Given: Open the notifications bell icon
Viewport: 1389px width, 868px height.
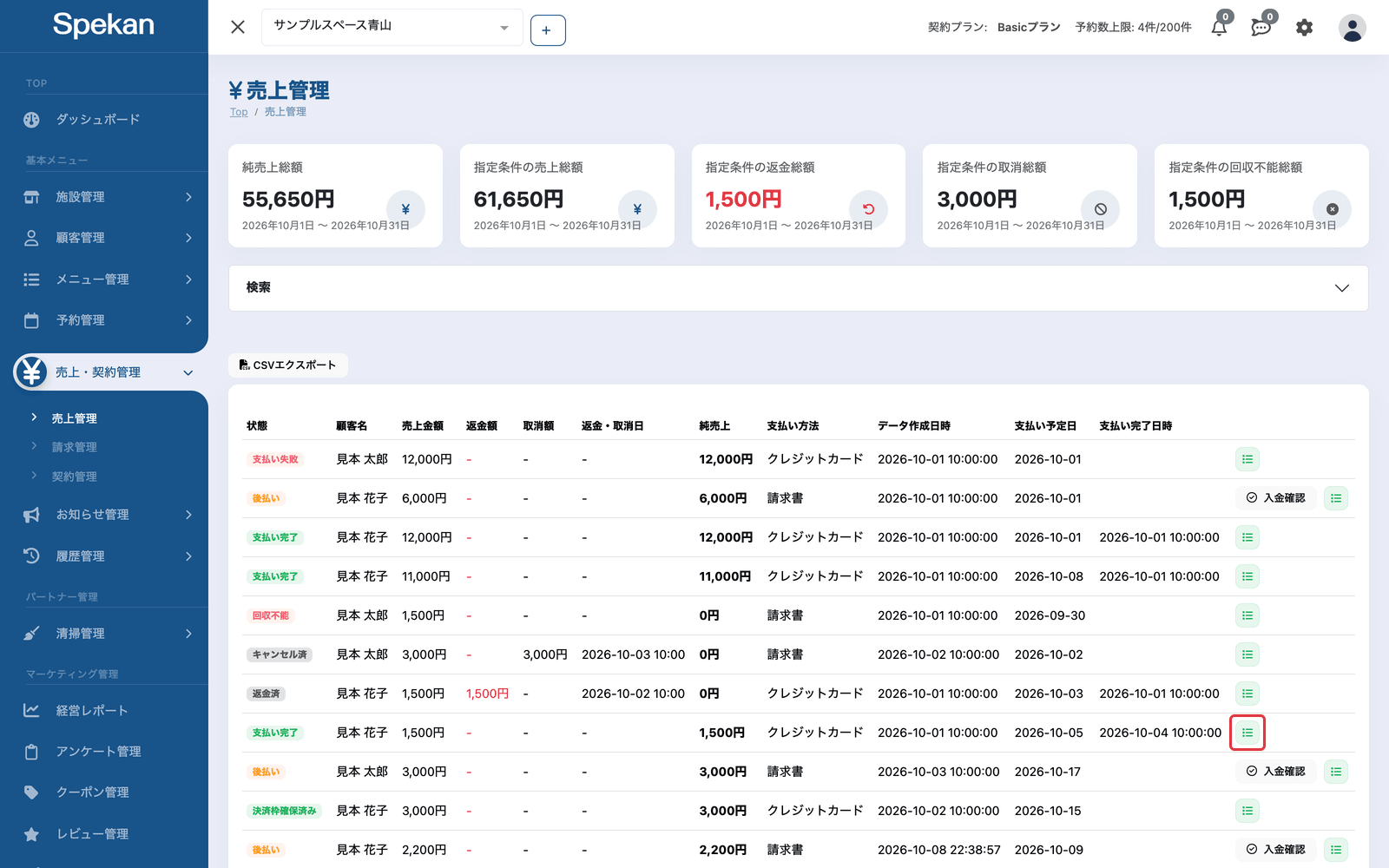Looking at the screenshot, I should coord(1220,27).
